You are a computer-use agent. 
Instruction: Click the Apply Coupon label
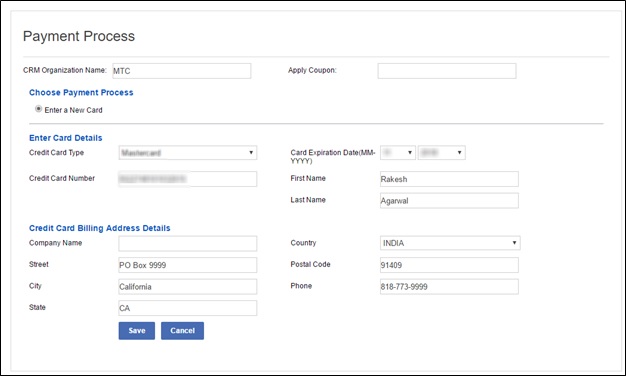[312, 70]
